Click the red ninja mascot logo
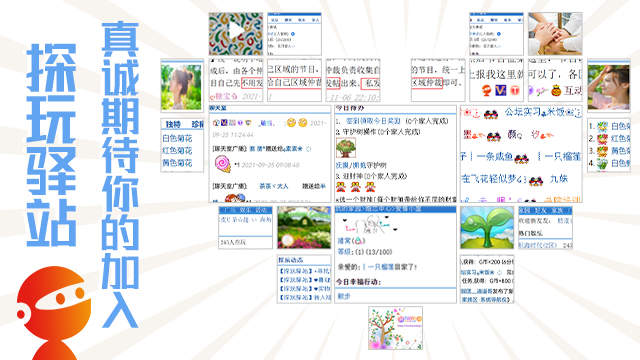The width and height of the screenshot is (640, 360). click(x=53, y=312)
